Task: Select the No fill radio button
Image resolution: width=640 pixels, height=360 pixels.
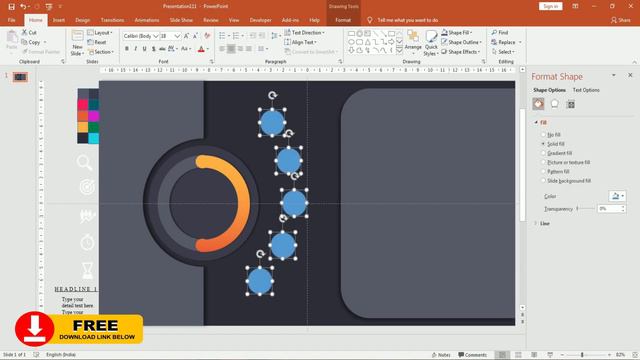Action: [x=543, y=134]
